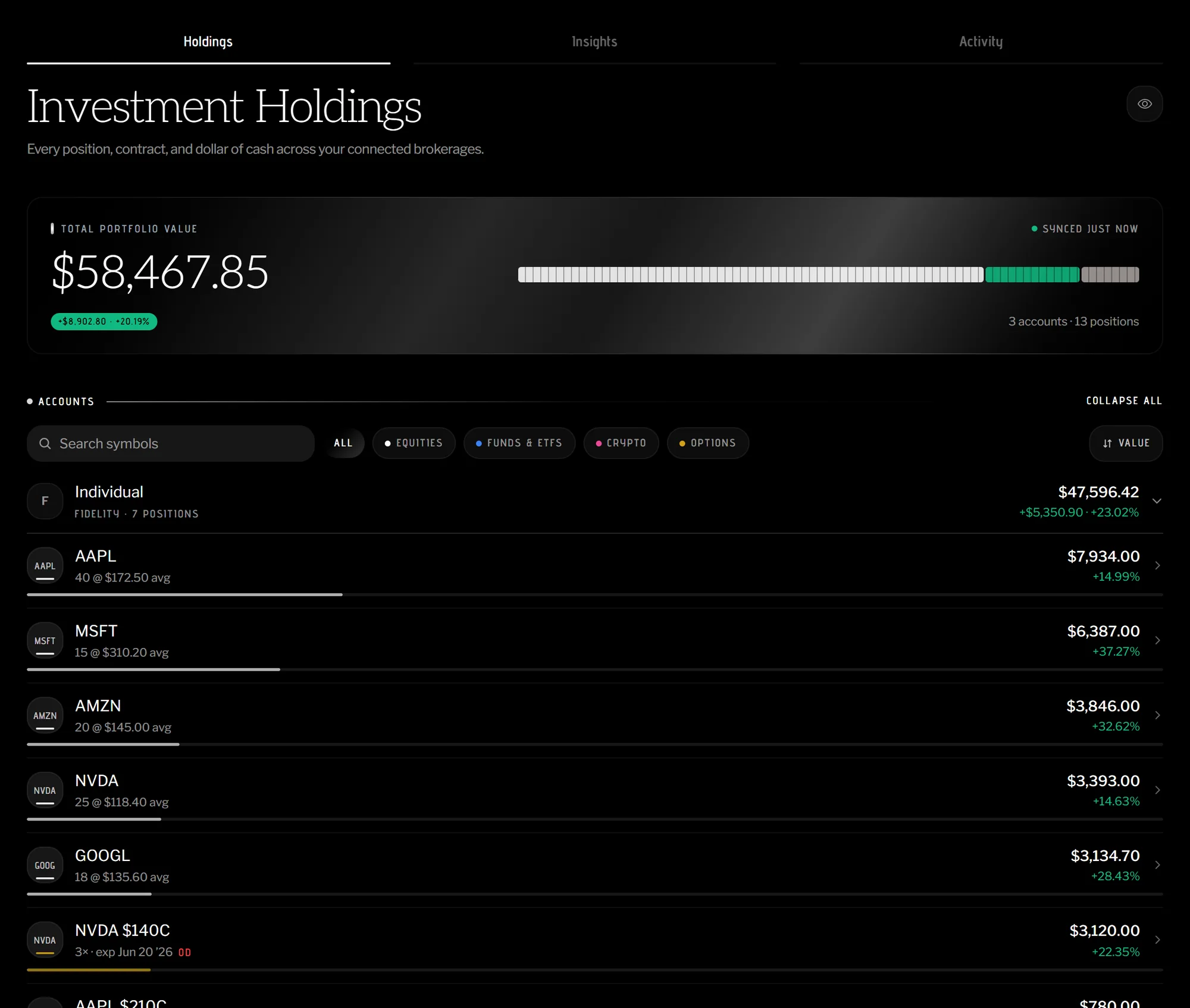Expand NVDA stock position chevron

(x=1157, y=790)
